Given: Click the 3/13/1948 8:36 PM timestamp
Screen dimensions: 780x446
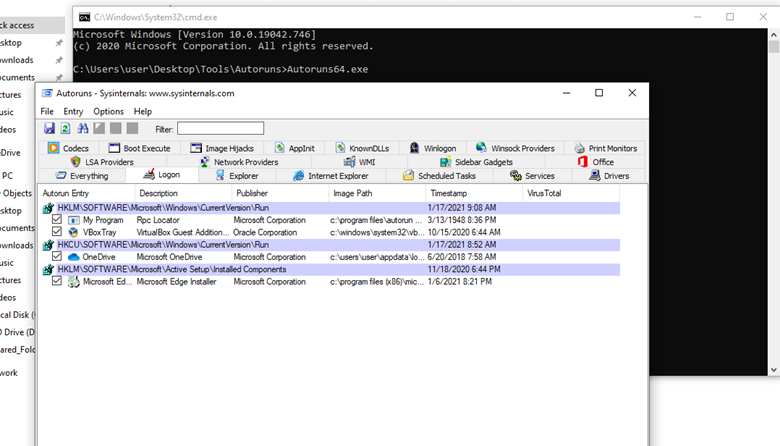Looking at the screenshot, I should [x=462, y=220].
